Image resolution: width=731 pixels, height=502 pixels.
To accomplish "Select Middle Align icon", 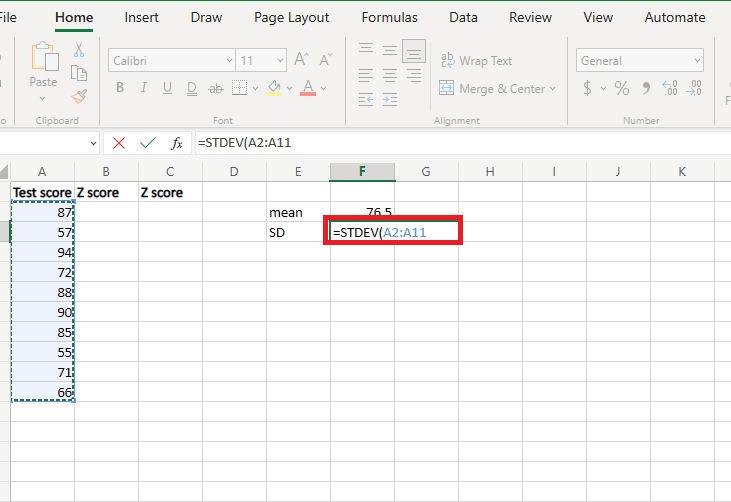I will pyautogui.click(x=390, y=50).
